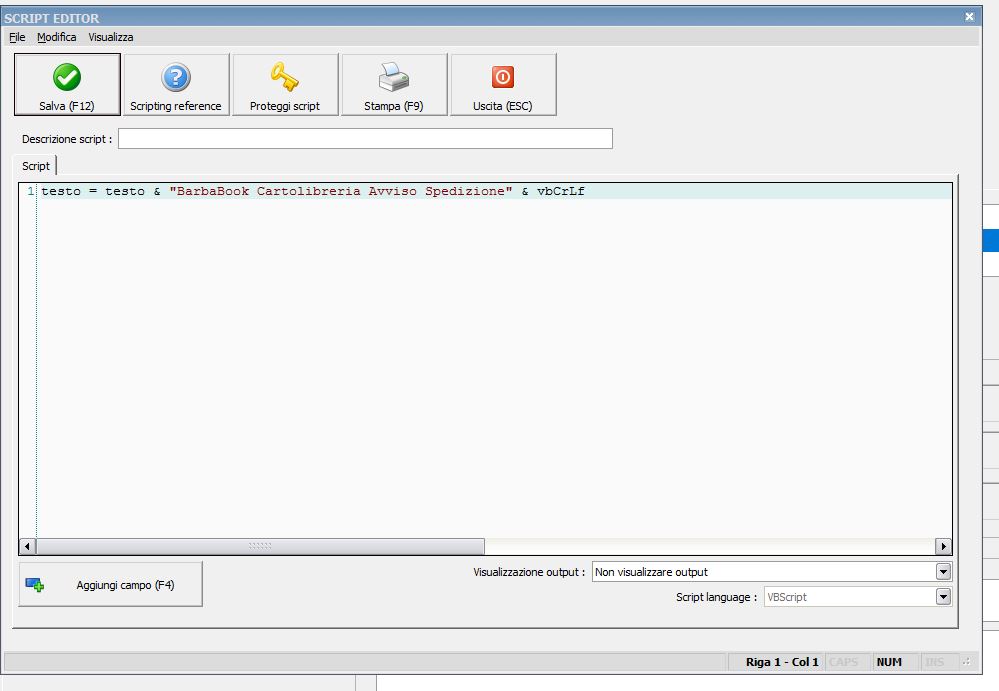
Task: Click the "BarbaBook Cartolibreria Avviso Spedizione" string
Action: pos(341,191)
